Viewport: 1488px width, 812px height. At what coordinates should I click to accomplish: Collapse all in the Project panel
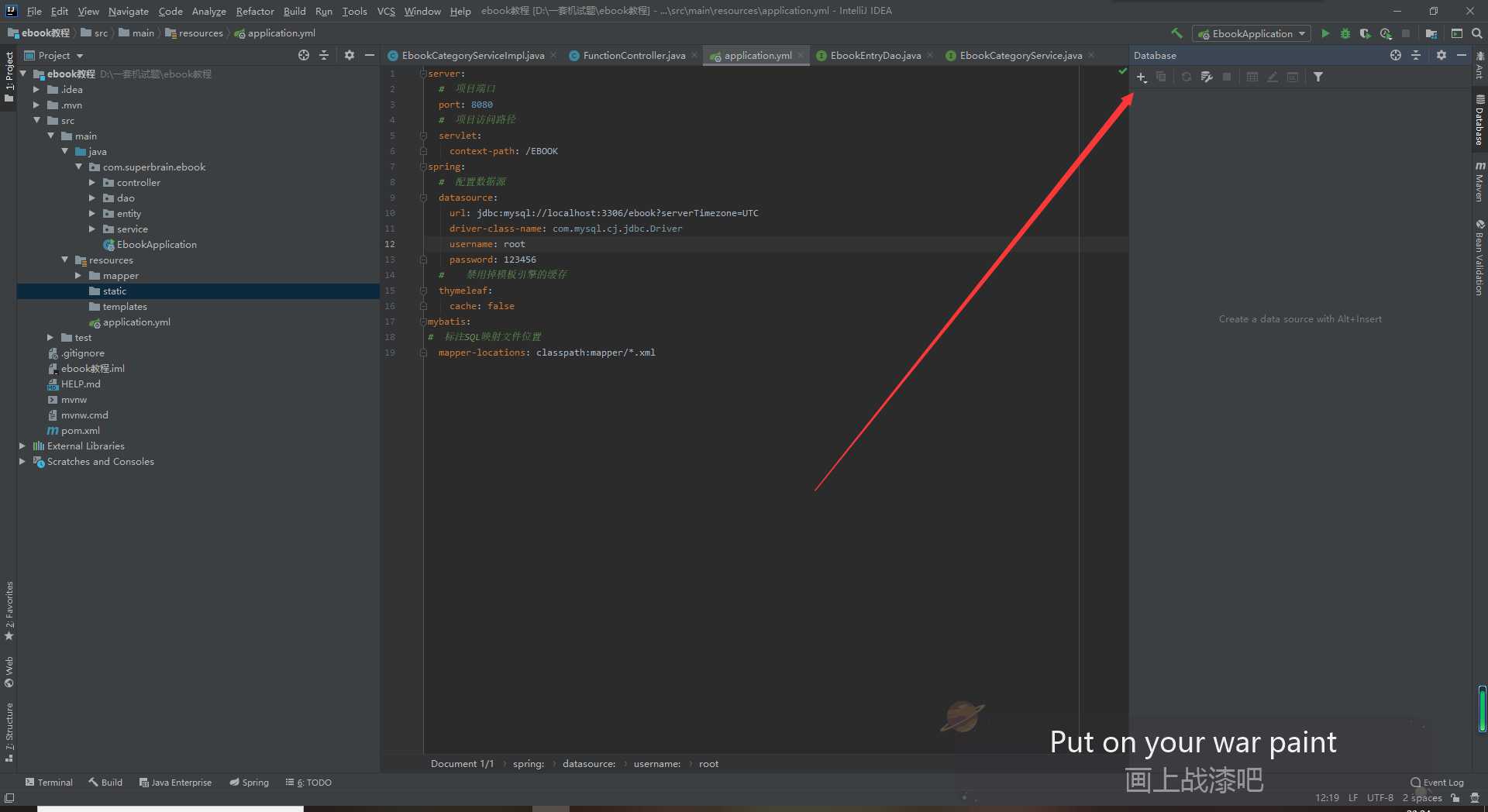pos(324,55)
